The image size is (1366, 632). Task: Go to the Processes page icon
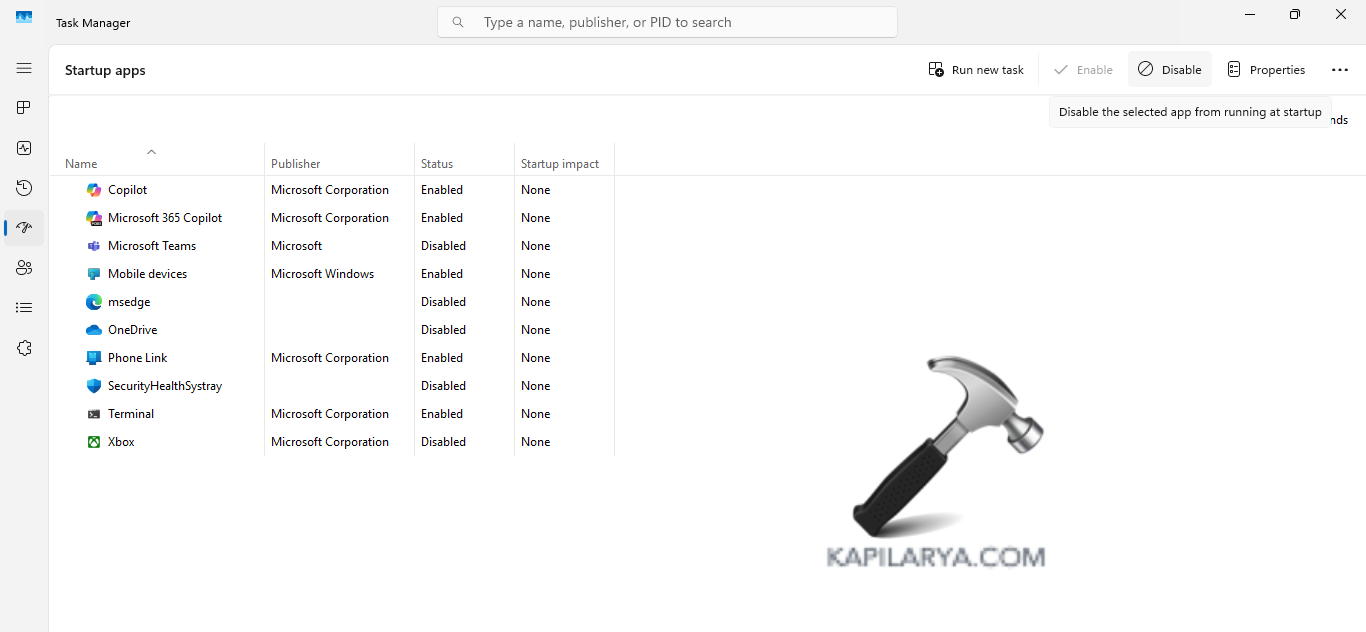coord(24,108)
